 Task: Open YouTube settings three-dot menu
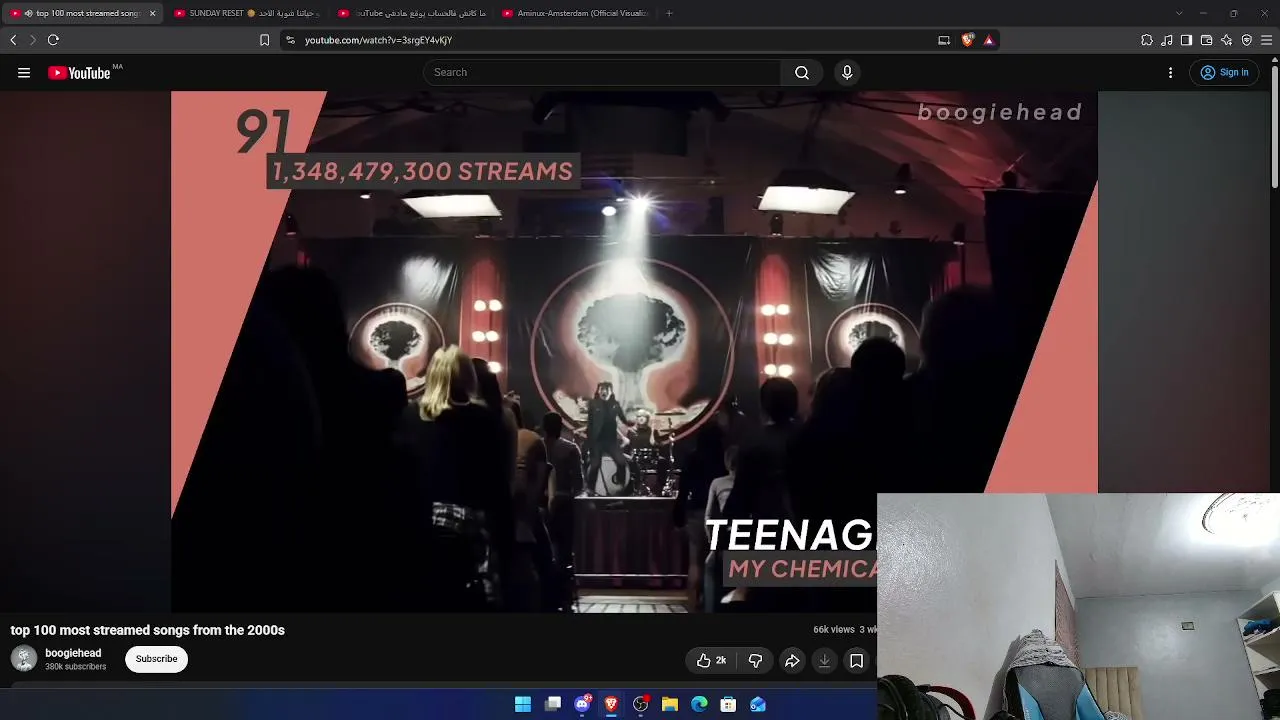point(1170,72)
